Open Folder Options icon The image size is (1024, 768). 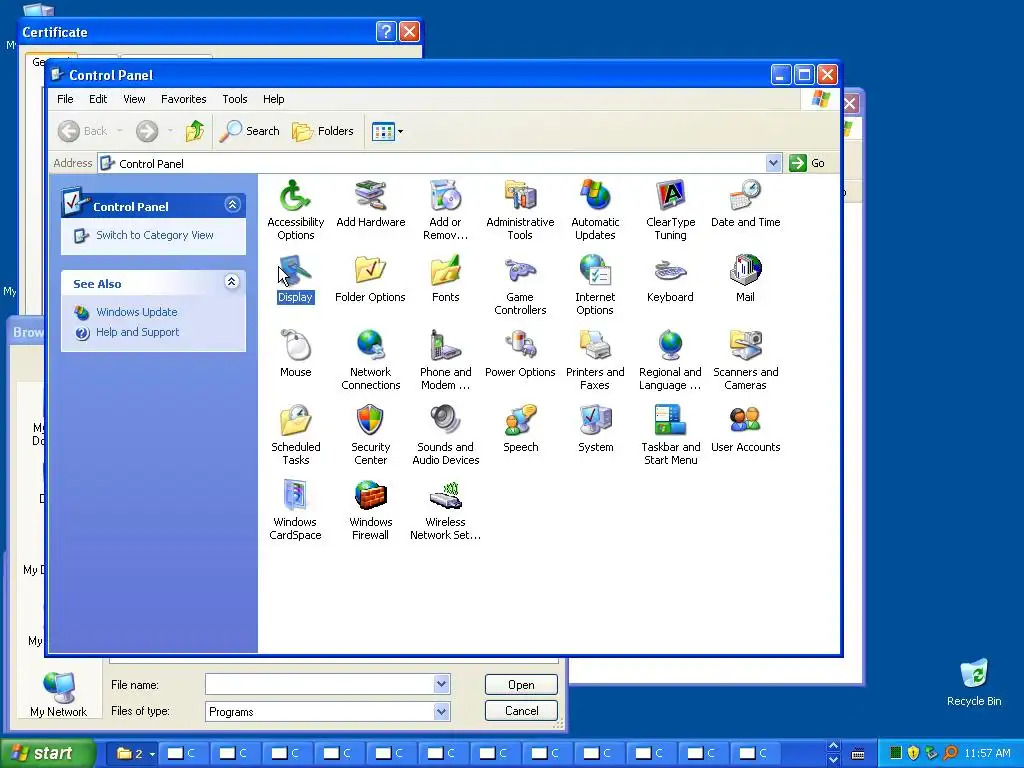tap(370, 279)
